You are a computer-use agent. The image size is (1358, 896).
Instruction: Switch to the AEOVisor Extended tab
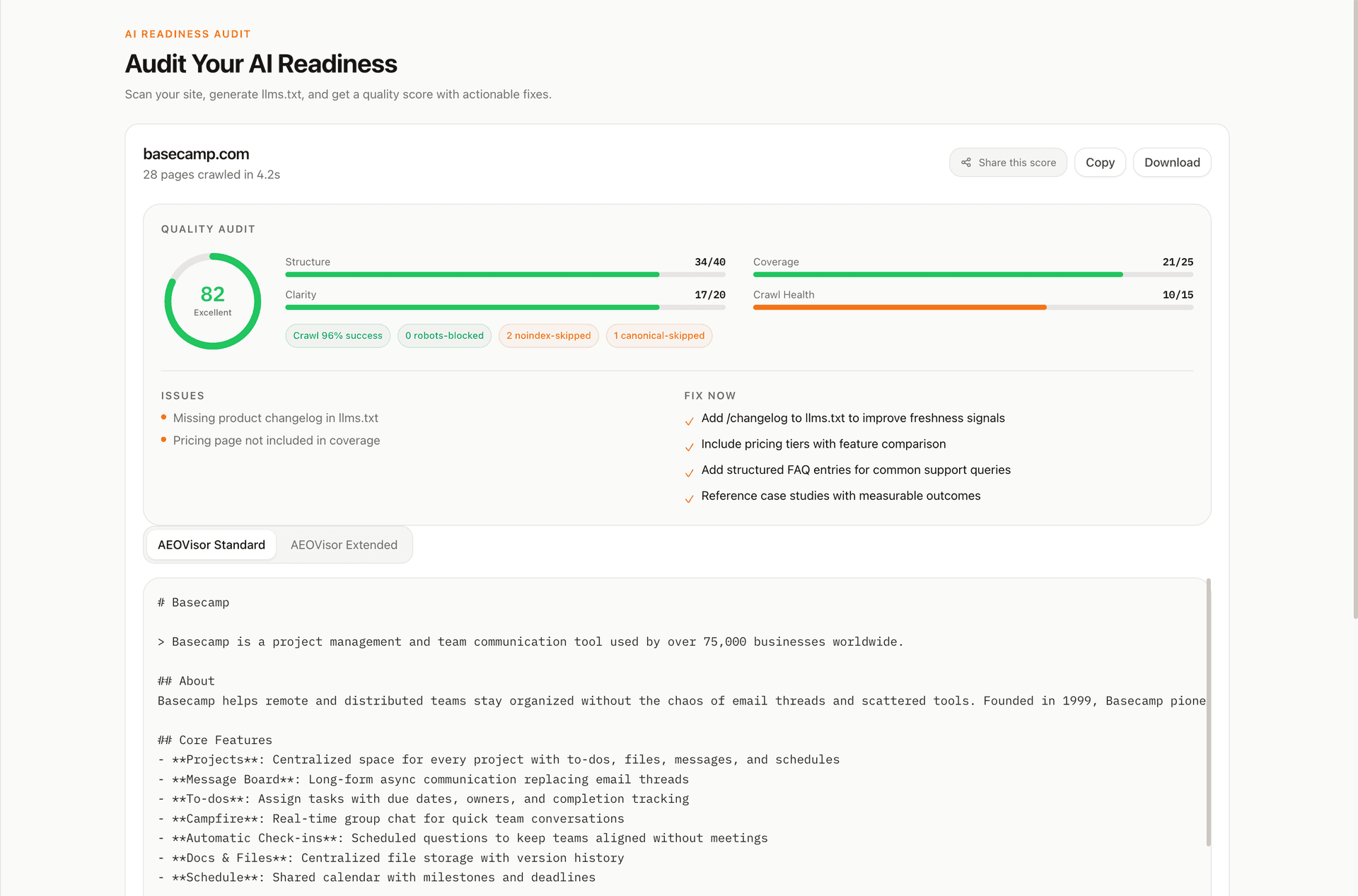click(344, 545)
